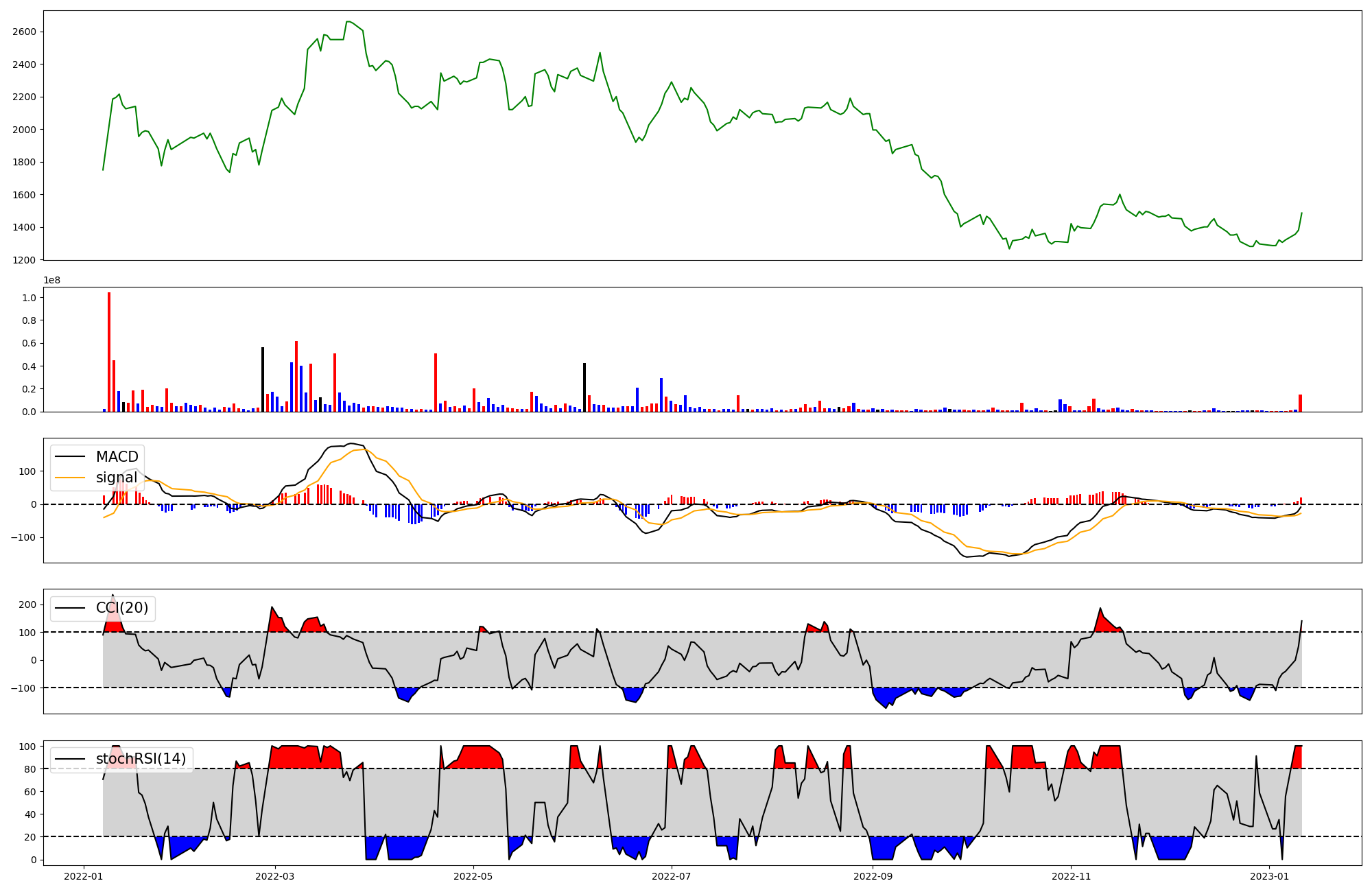Image resolution: width=1372 pixels, height=892 pixels.
Task: Select the CCI(20) legend label
Action: (x=122, y=608)
